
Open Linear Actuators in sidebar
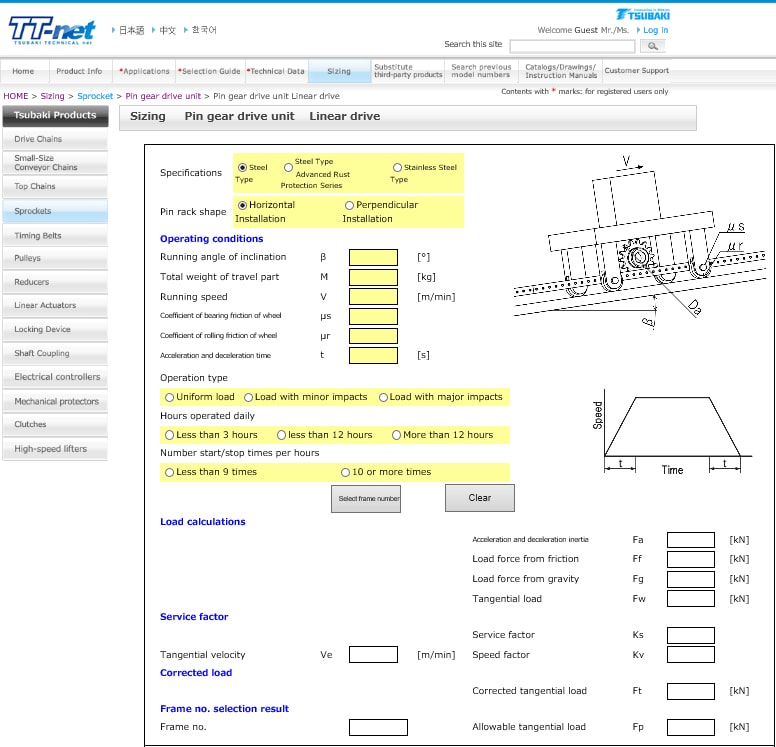tap(55, 305)
